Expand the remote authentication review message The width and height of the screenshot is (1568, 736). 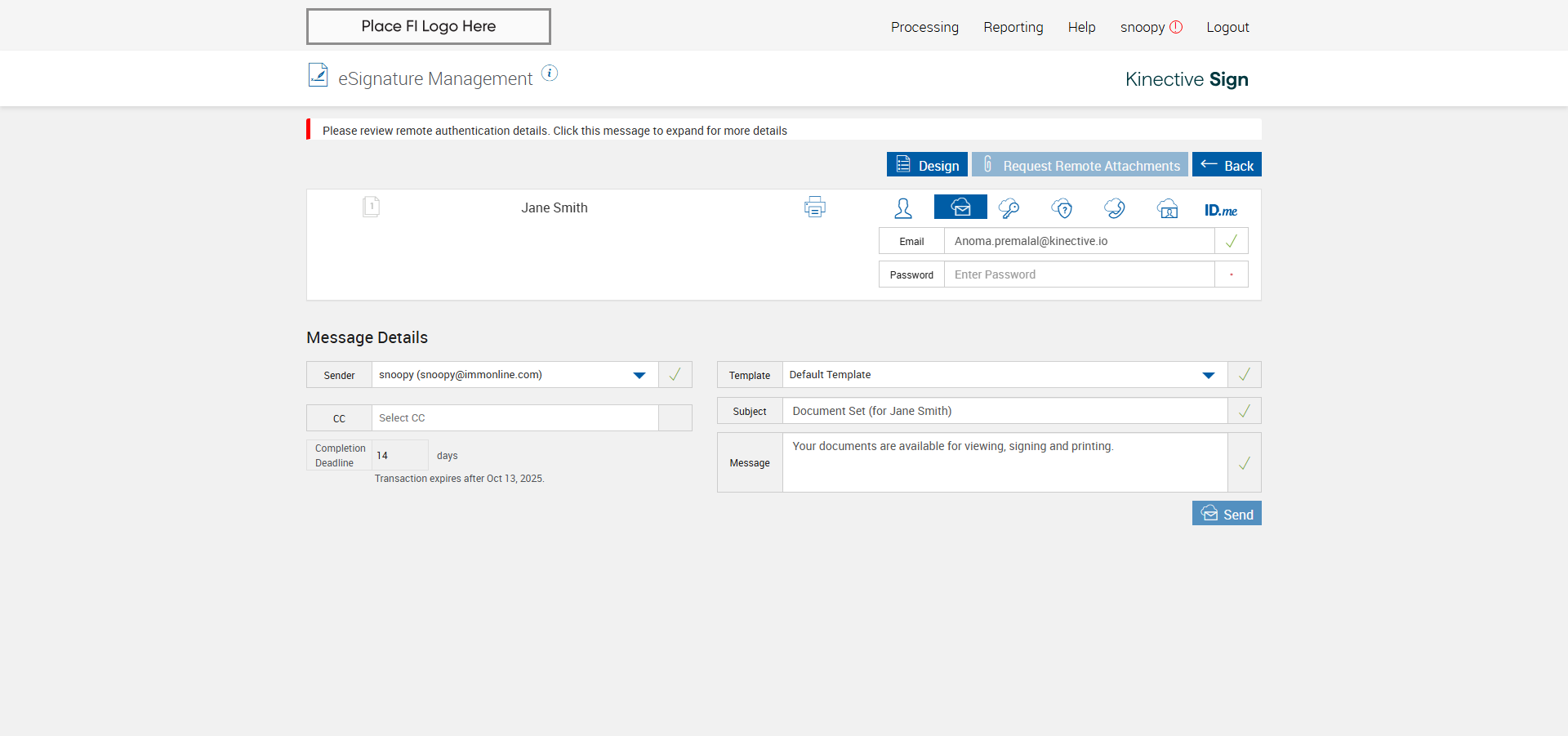point(555,131)
